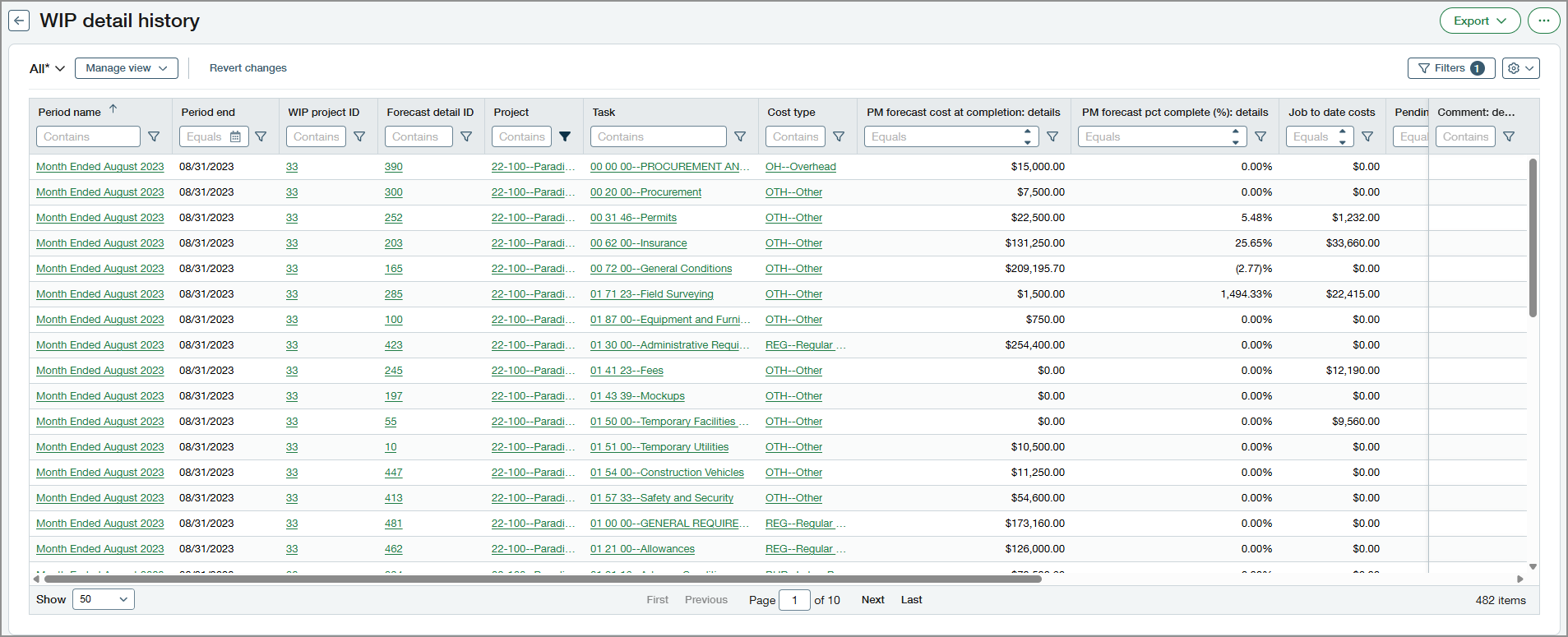
Task: Click the WIP project ID filter funnel
Action: [359, 136]
